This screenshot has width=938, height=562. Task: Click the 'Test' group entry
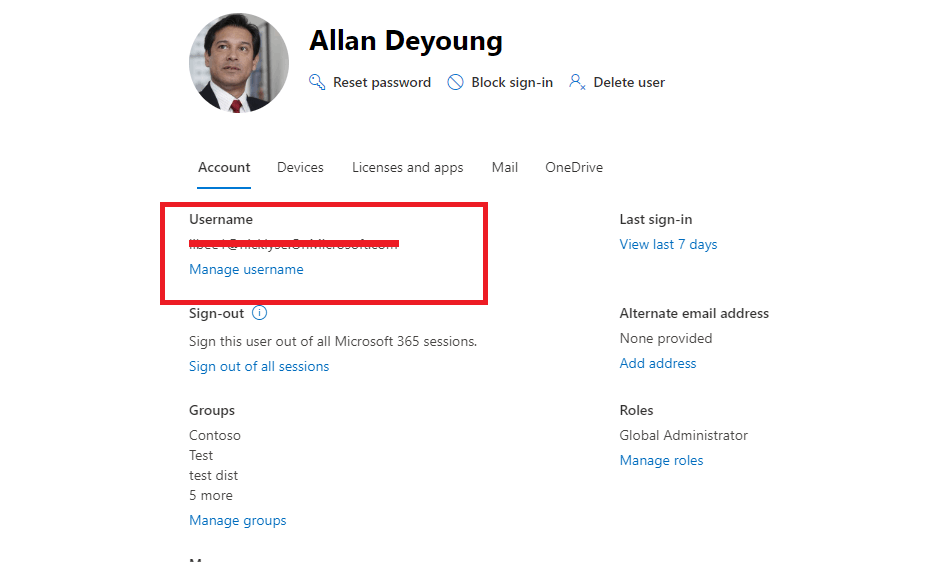click(x=201, y=455)
